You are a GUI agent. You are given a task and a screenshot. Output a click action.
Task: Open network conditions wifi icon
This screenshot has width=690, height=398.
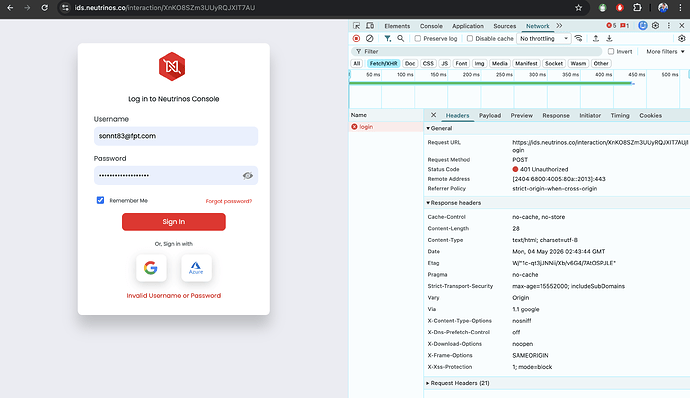[x=579, y=39]
